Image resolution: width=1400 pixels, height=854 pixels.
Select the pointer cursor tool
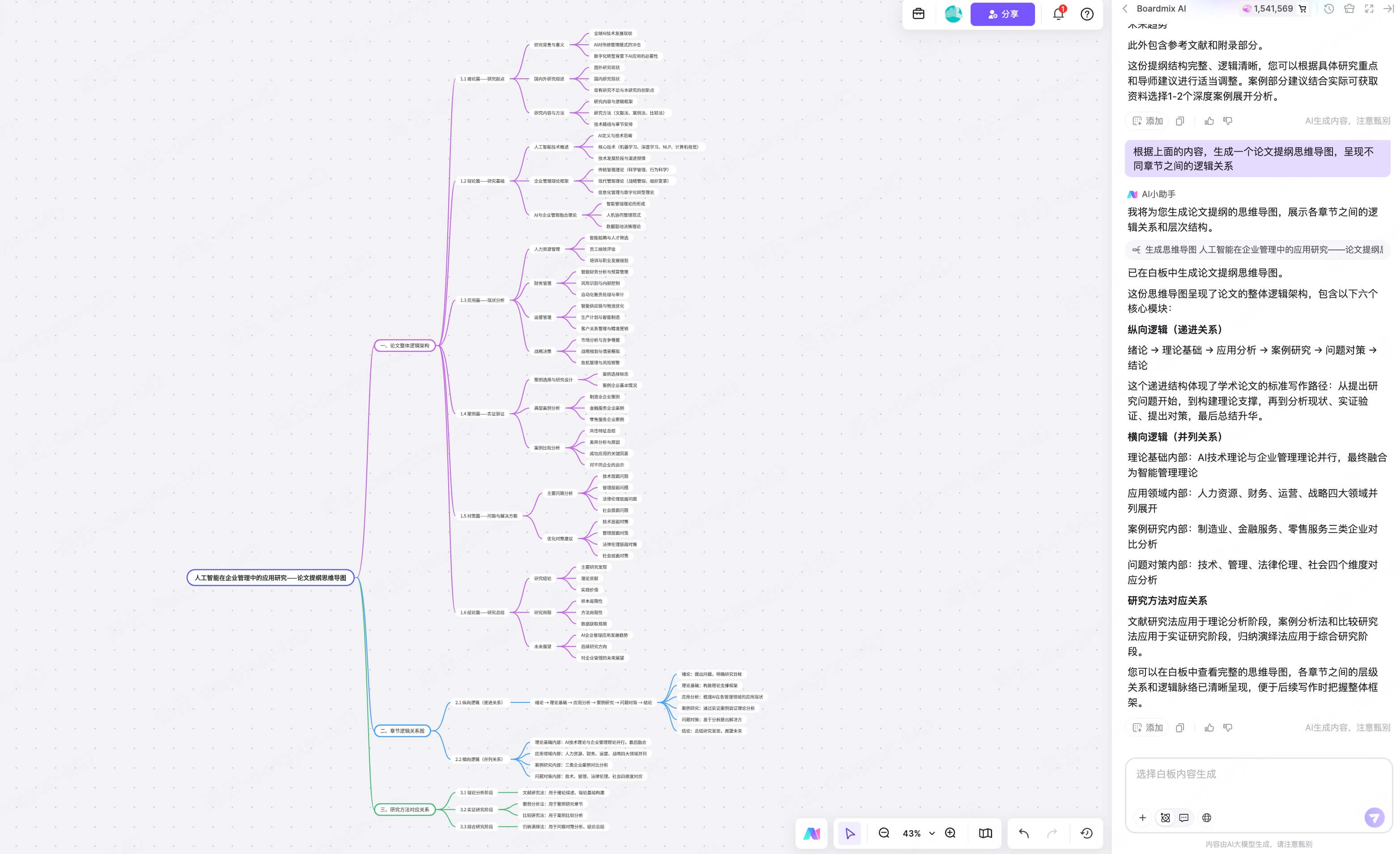(x=850, y=833)
